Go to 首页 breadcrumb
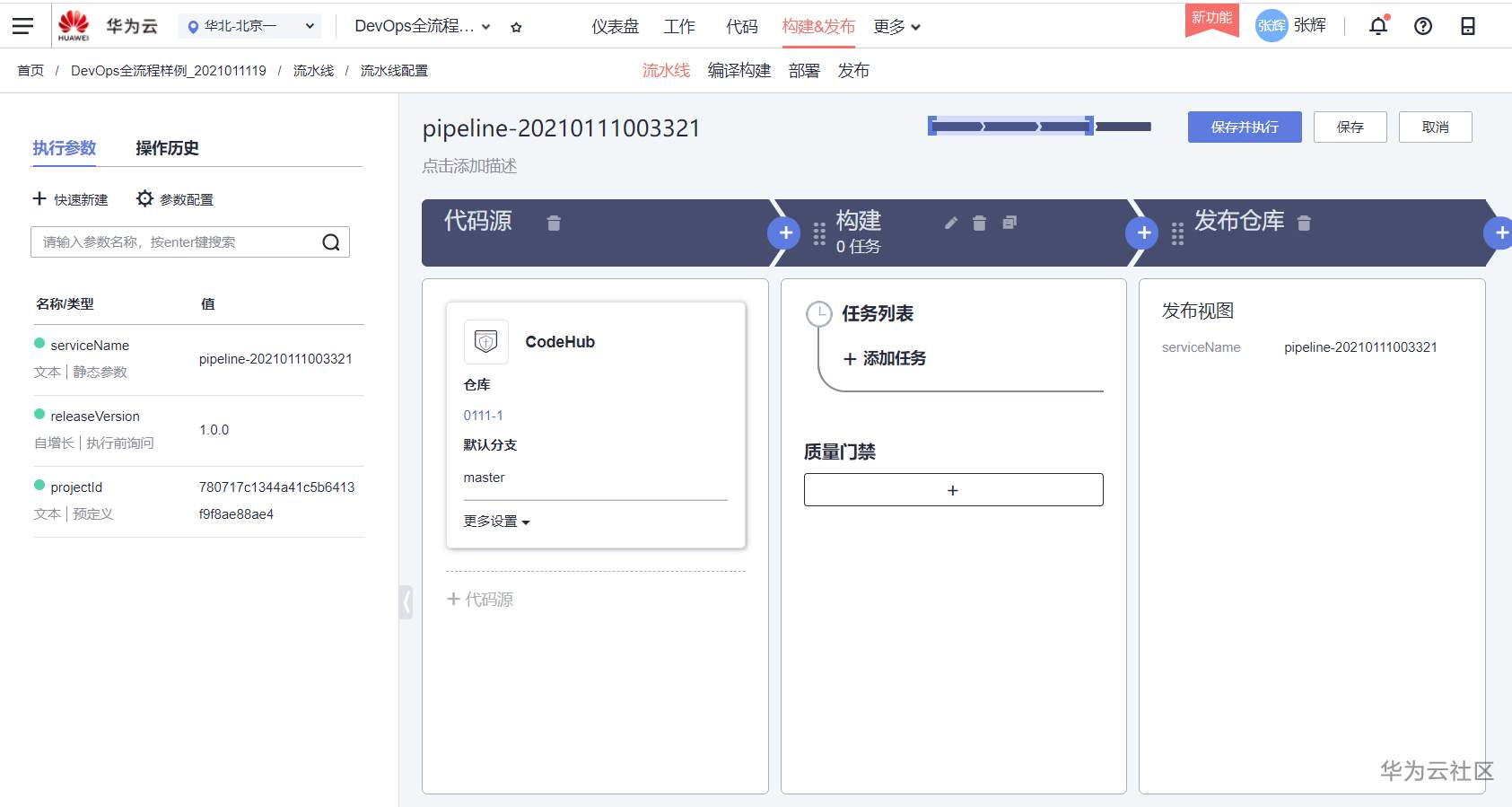 tap(31, 71)
